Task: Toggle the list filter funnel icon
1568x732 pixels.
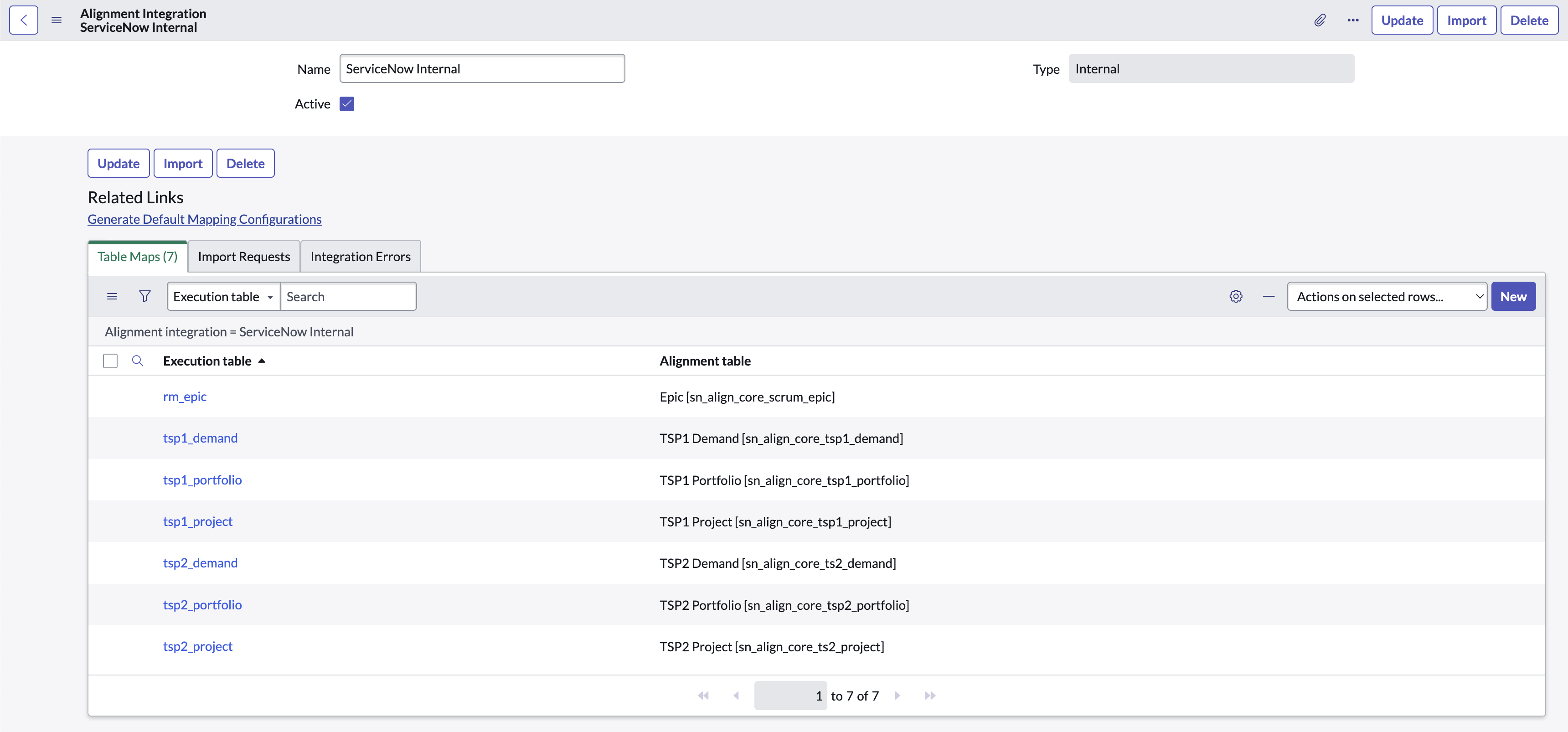Action: click(145, 296)
